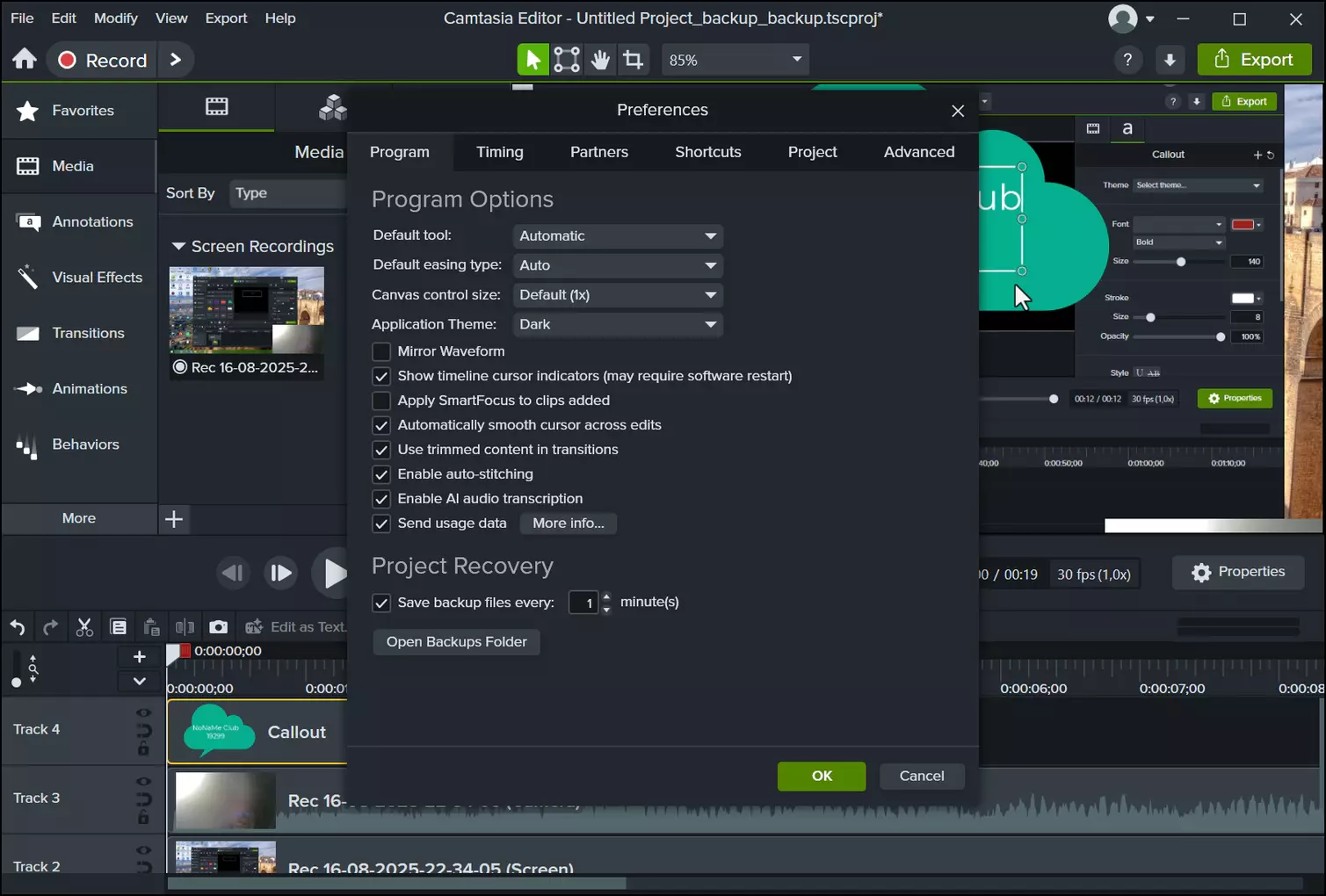Image resolution: width=1326 pixels, height=896 pixels.
Task: Open the Default easing type dropdown
Action: (618, 265)
